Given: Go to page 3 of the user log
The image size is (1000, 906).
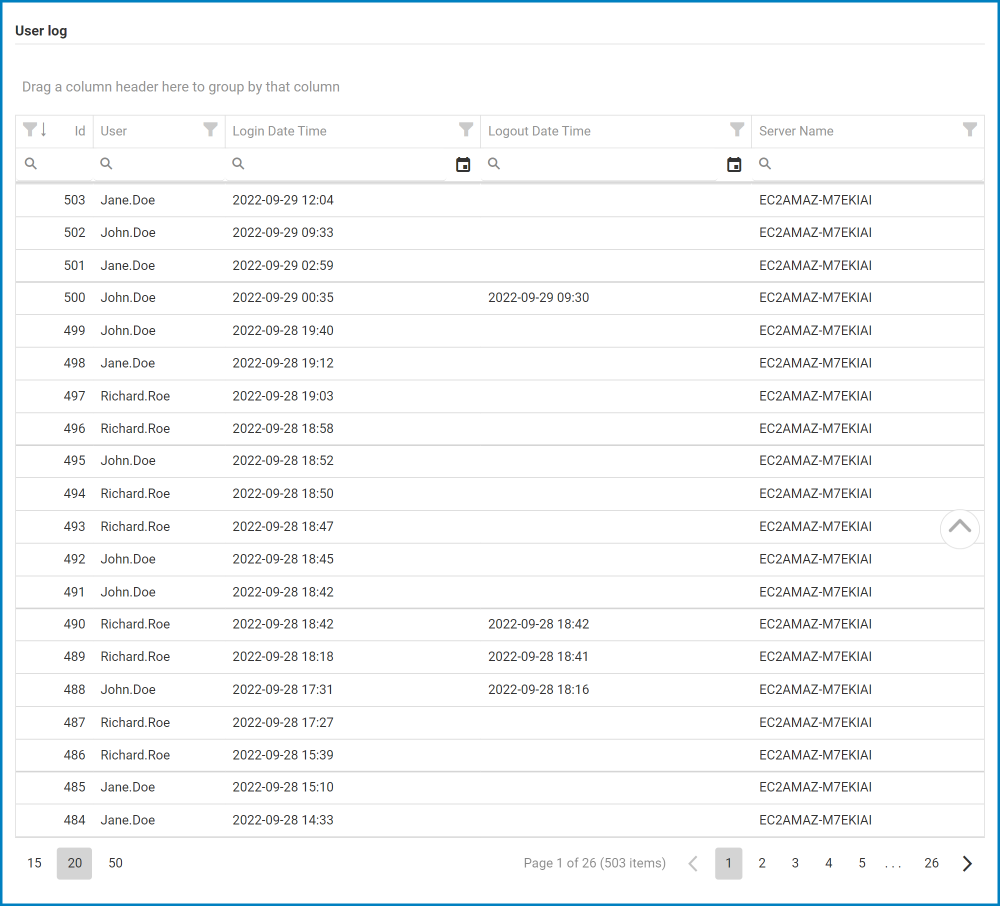Looking at the screenshot, I should point(795,863).
